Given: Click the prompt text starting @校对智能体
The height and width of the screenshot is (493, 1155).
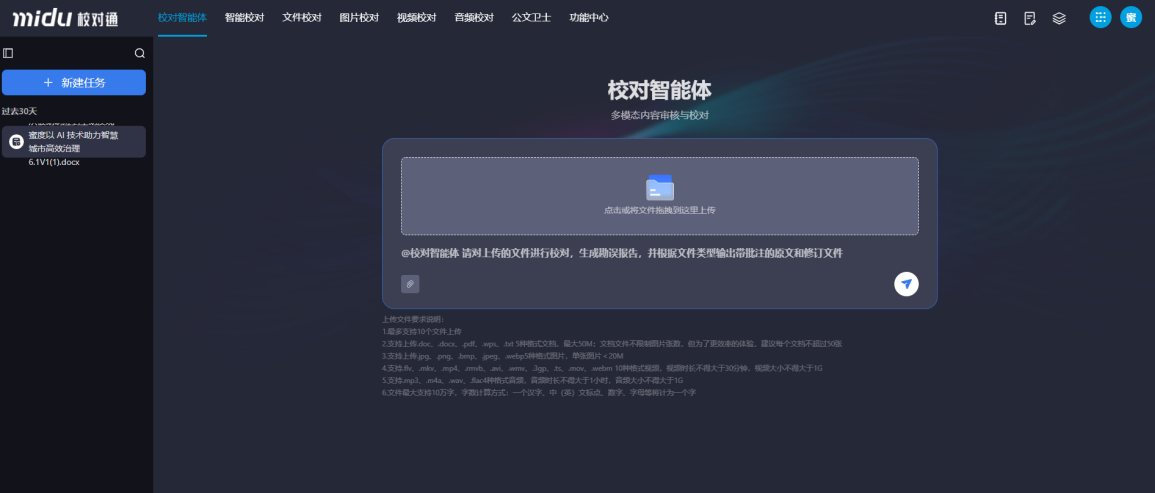Looking at the screenshot, I should click(622, 254).
